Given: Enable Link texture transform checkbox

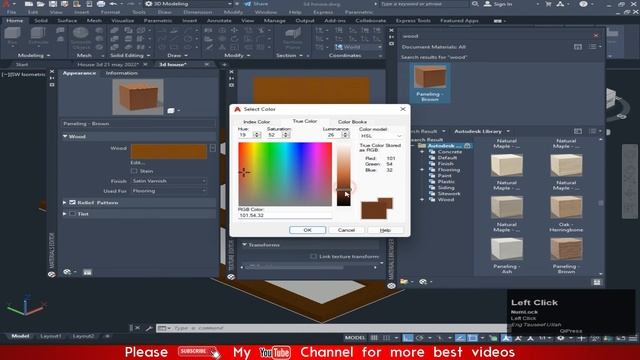Looking at the screenshot, I should tap(313, 256).
